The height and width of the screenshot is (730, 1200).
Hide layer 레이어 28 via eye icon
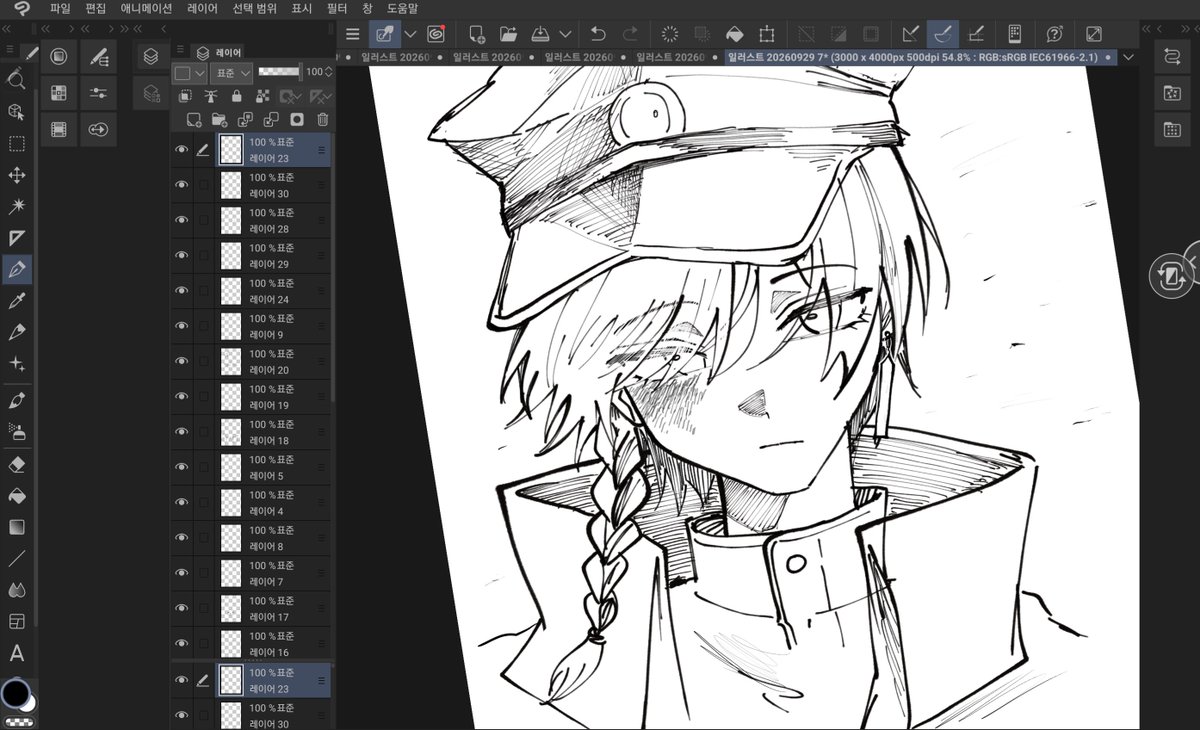181,220
